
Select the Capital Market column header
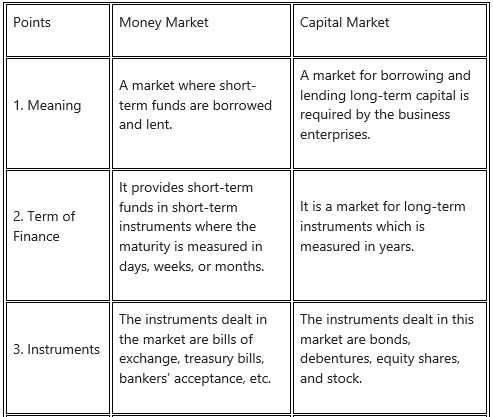pyautogui.click(x=390, y=30)
